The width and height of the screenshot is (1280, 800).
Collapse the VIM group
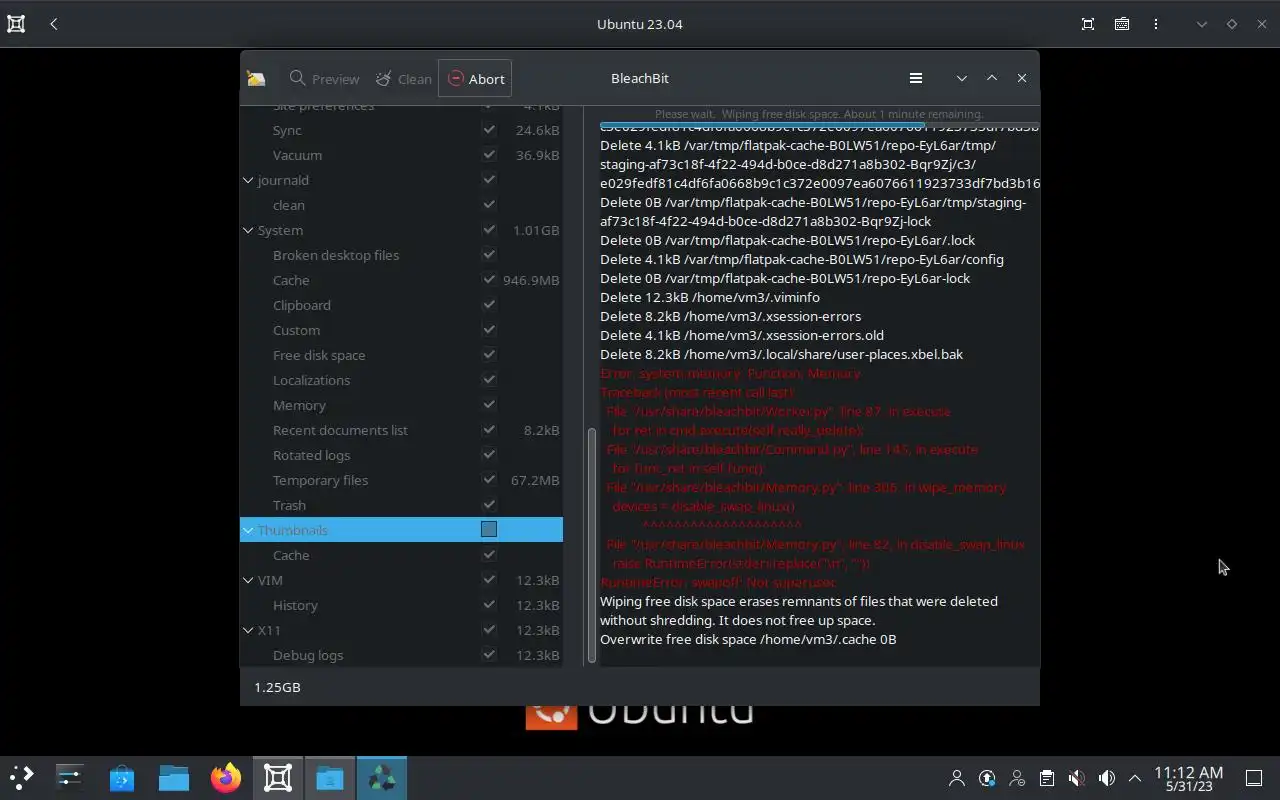(248, 580)
